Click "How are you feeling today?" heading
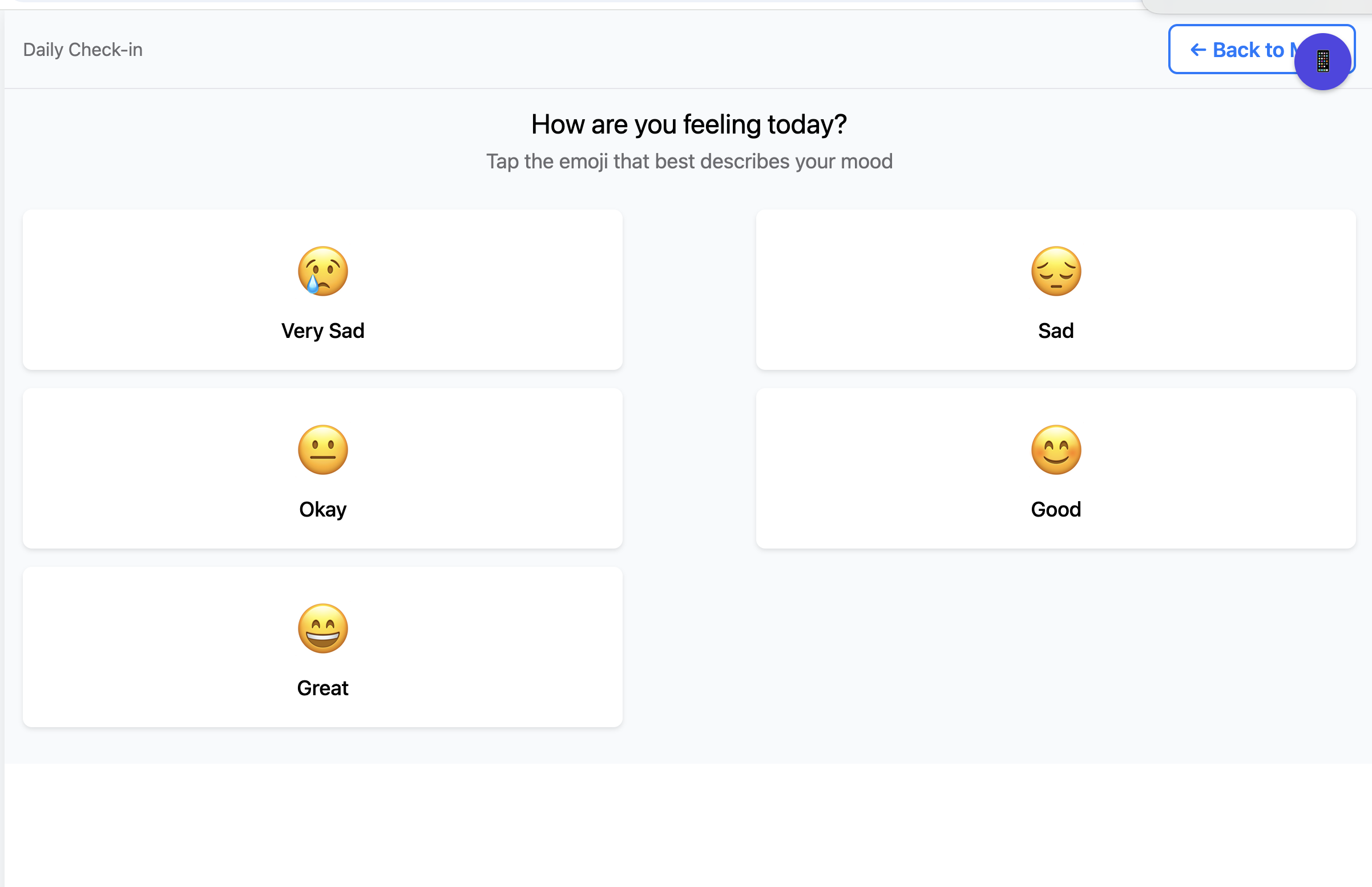Screen dimensions: 1372x887 click(689, 124)
